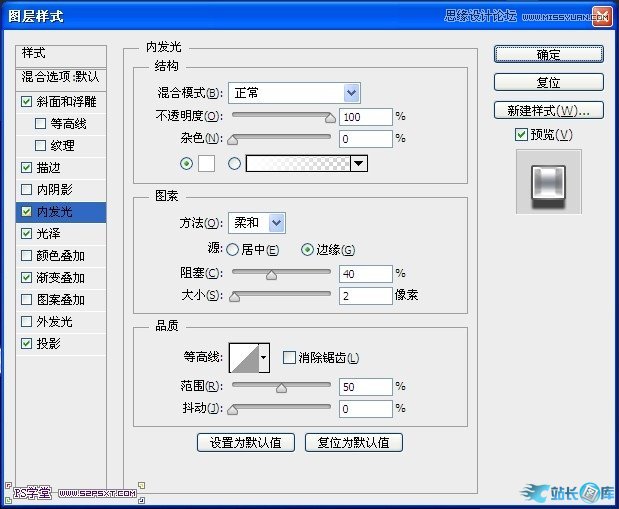Open the 渐变叠加 style settings

[61, 278]
